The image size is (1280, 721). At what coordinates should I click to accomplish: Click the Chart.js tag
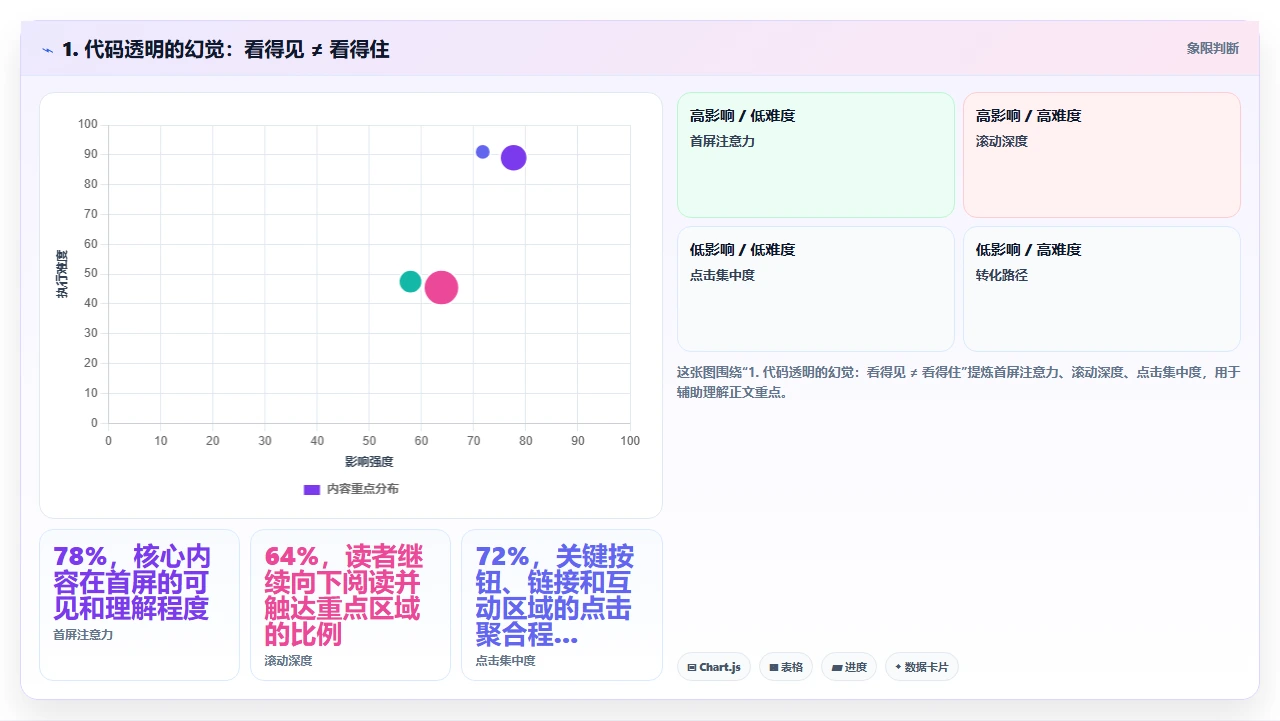(714, 667)
